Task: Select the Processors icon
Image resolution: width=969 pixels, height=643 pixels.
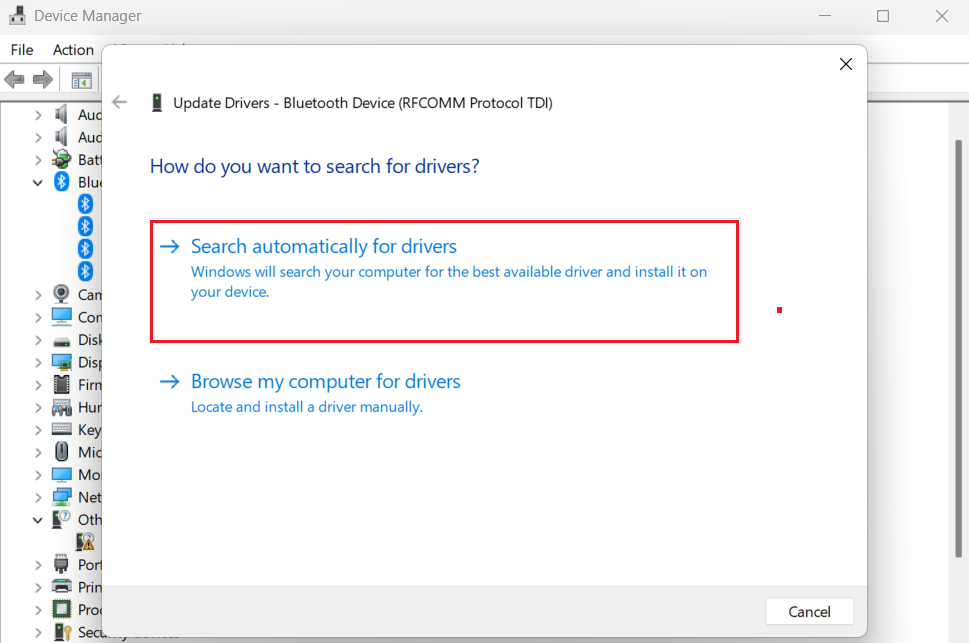Action: pyautogui.click(x=61, y=609)
